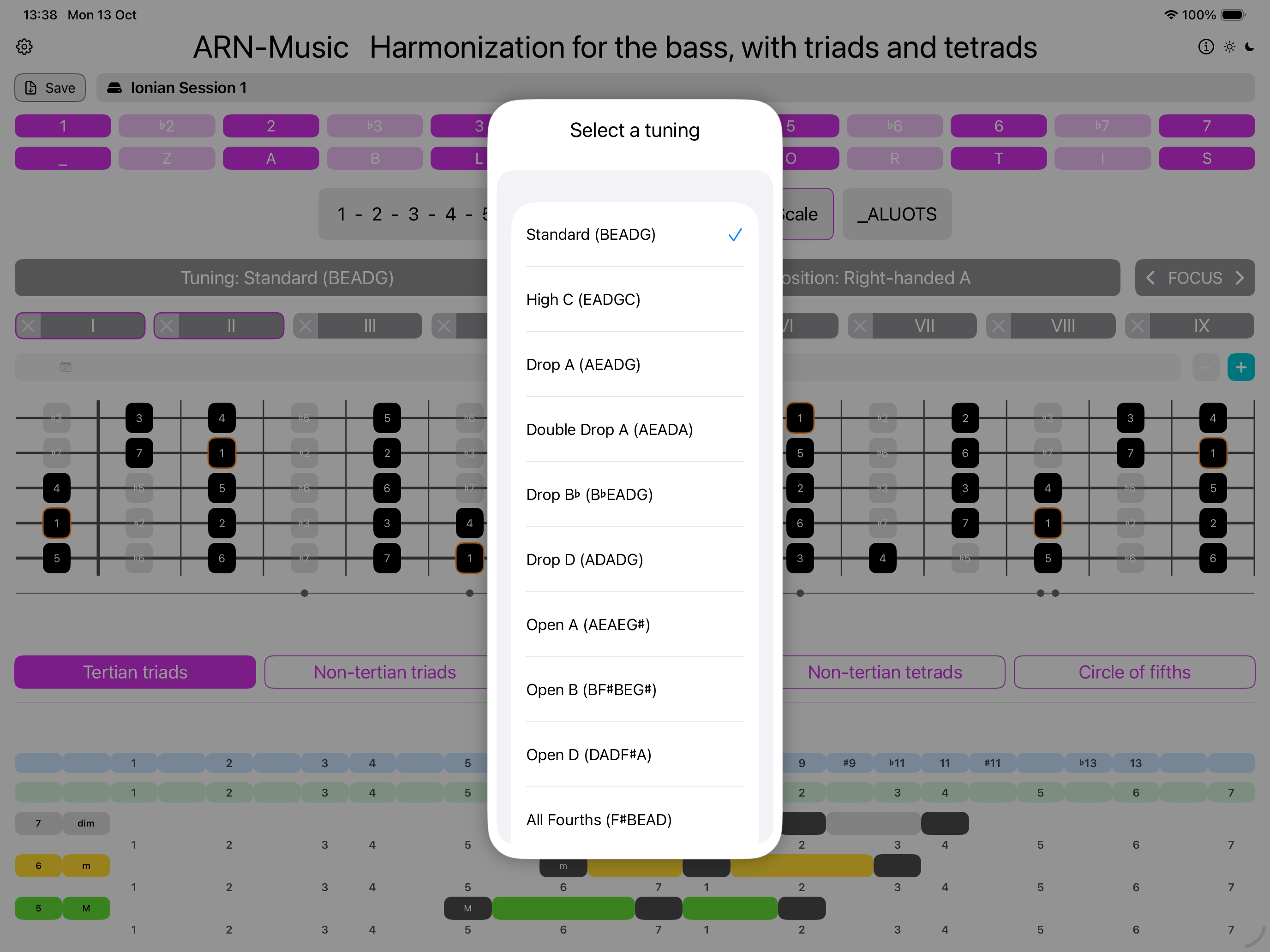This screenshot has width=1270, height=952.
Task: Open the settings gear icon
Action: (x=24, y=47)
